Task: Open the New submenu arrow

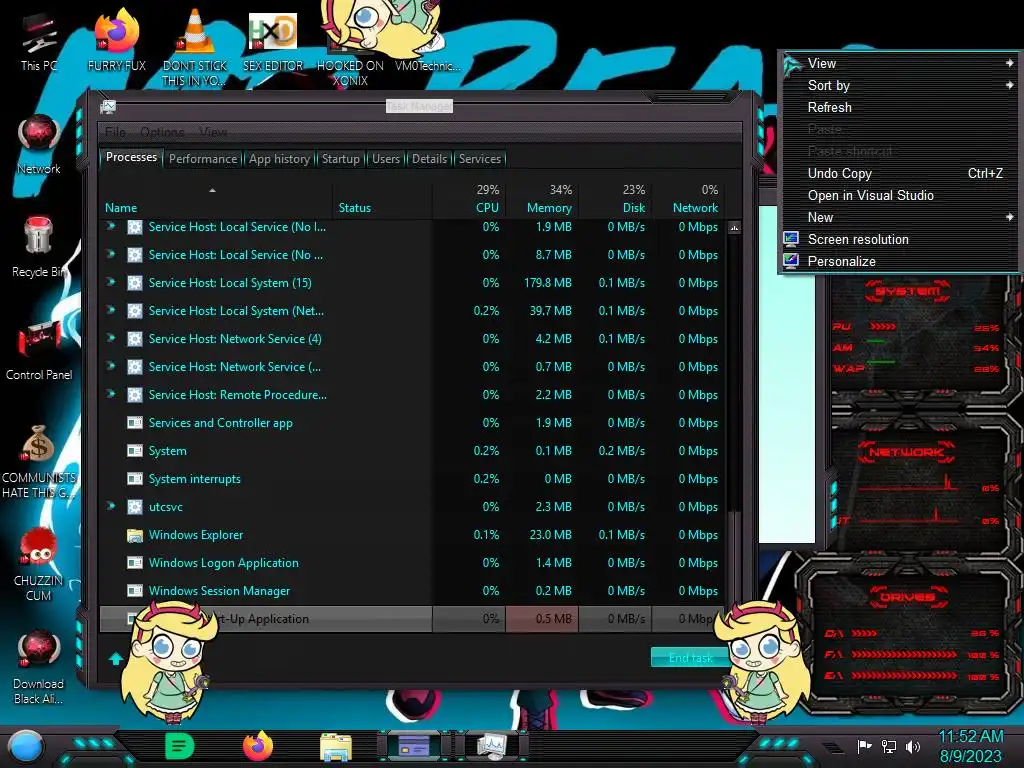Action: tap(1010, 217)
